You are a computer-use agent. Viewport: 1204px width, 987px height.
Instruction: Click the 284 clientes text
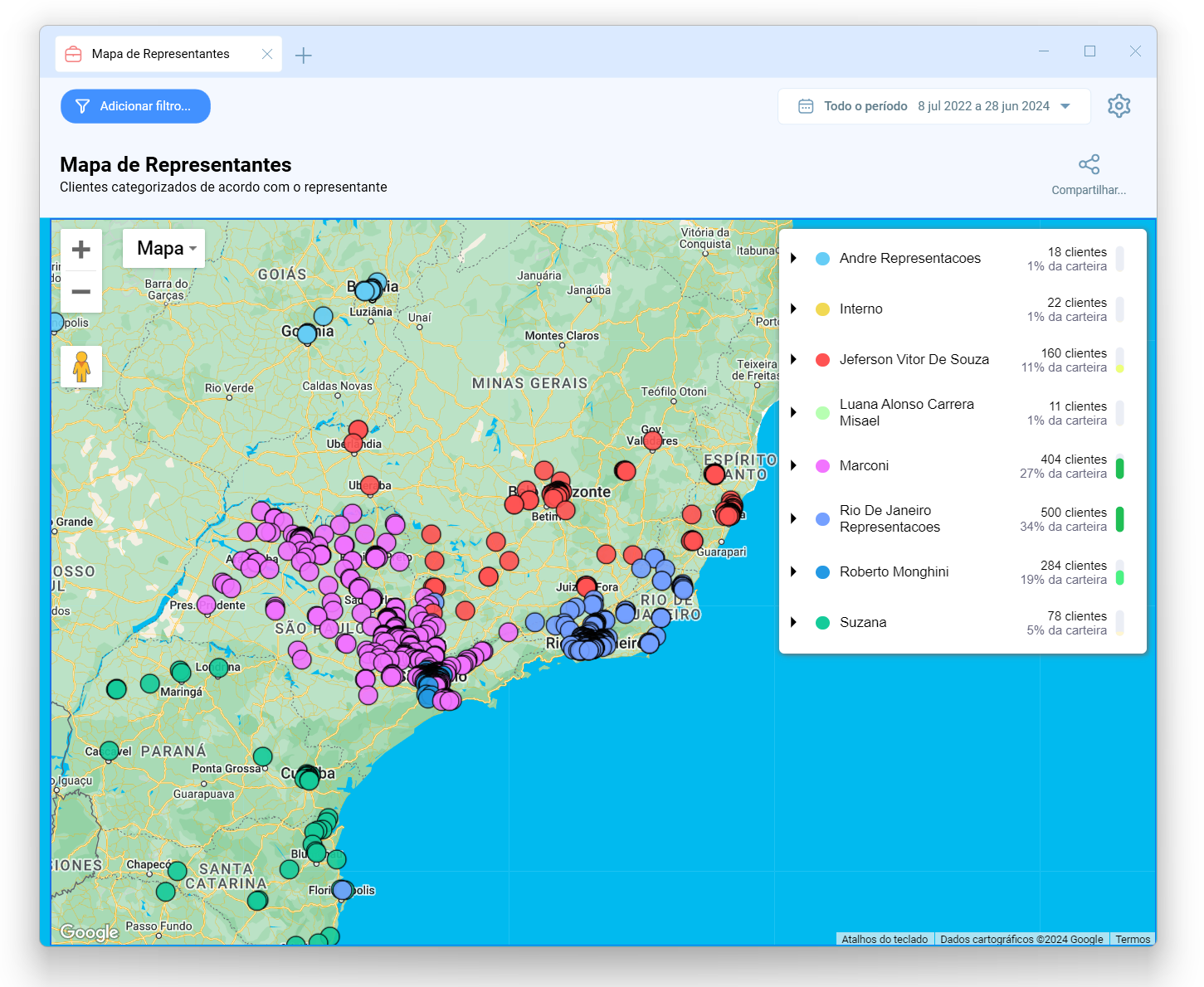[1074, 566]
